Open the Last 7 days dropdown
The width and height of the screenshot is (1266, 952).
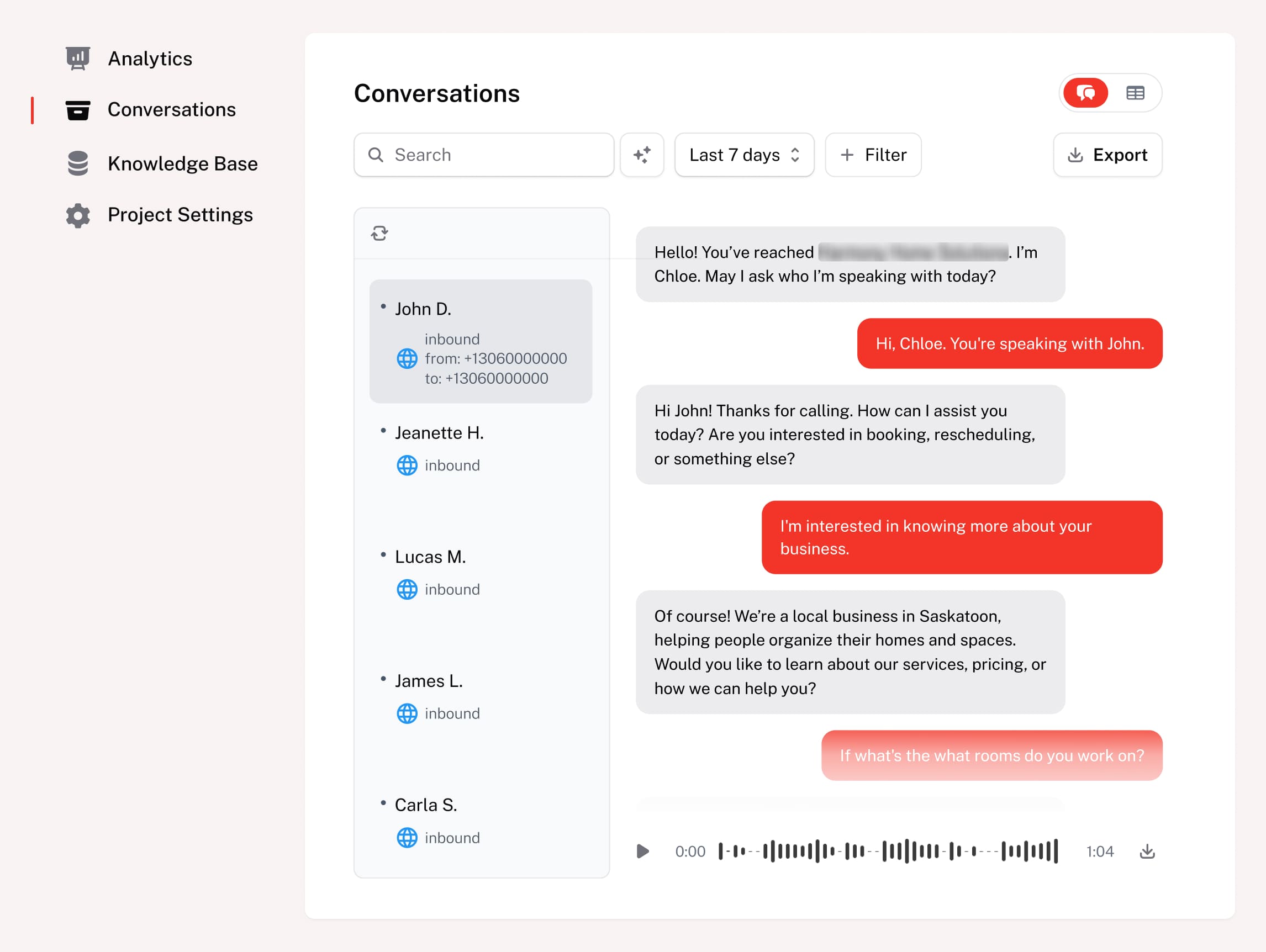[x=744, y=155]
